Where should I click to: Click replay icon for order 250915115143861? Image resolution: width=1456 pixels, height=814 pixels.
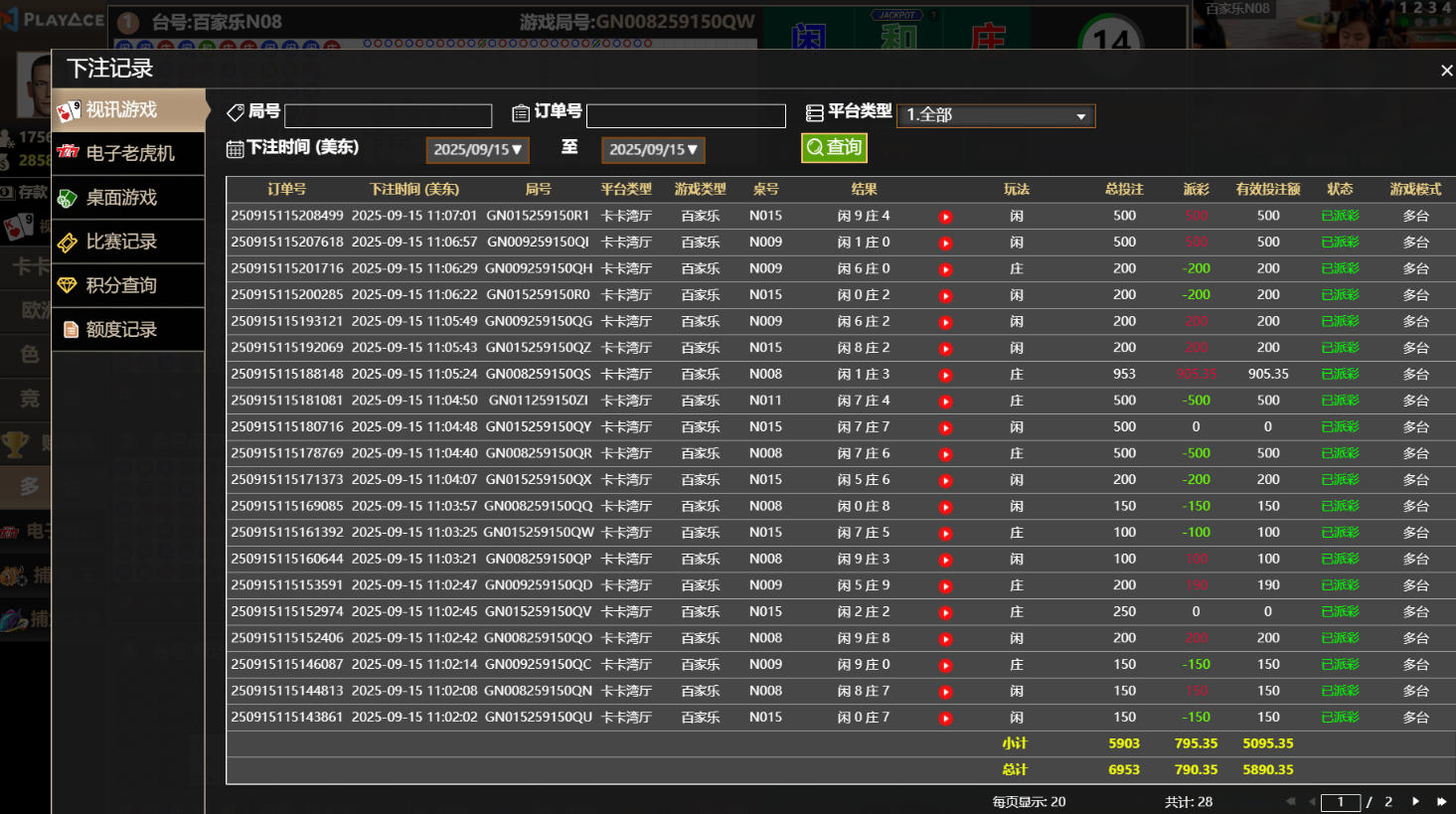click(945, 719)
